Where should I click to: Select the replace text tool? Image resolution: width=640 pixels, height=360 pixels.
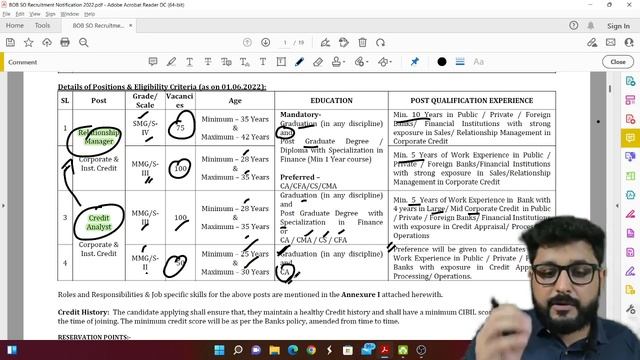point(226,62)
